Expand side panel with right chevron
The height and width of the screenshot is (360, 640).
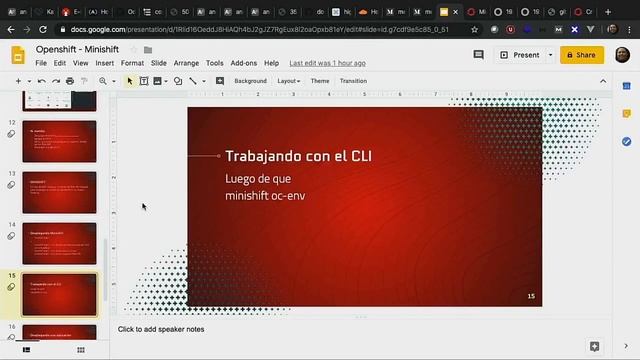626,346
